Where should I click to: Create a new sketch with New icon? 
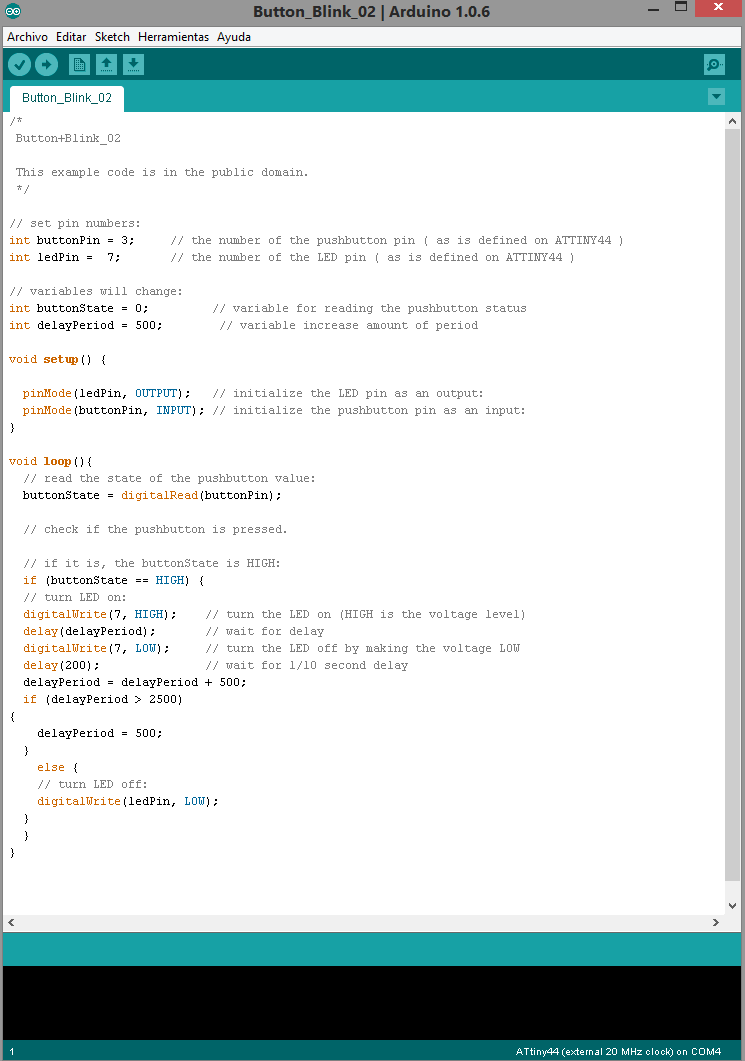pyautogui.click(x=79, y=65)
